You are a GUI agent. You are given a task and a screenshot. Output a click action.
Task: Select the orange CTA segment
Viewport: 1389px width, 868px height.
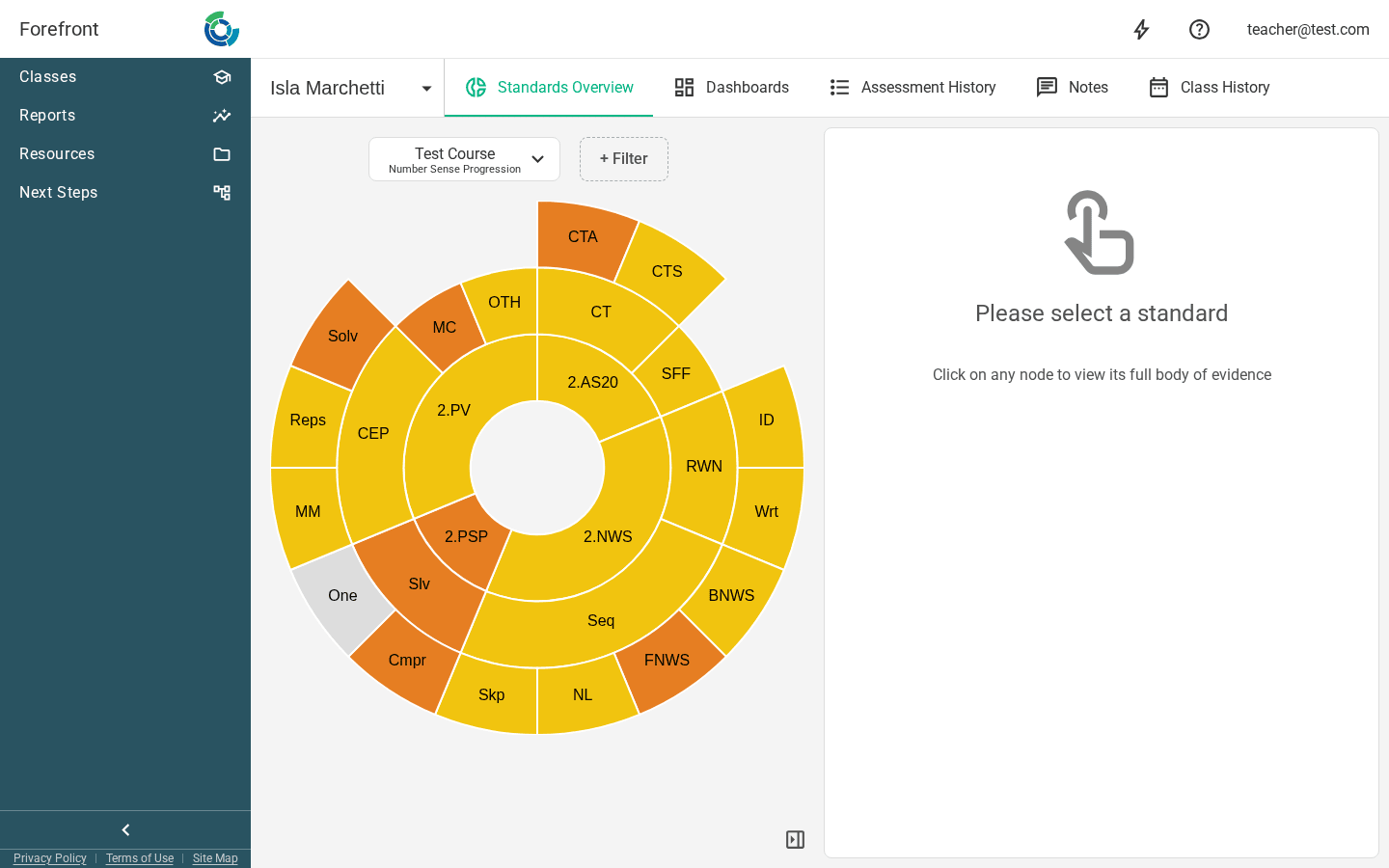[x=583, y=237]
